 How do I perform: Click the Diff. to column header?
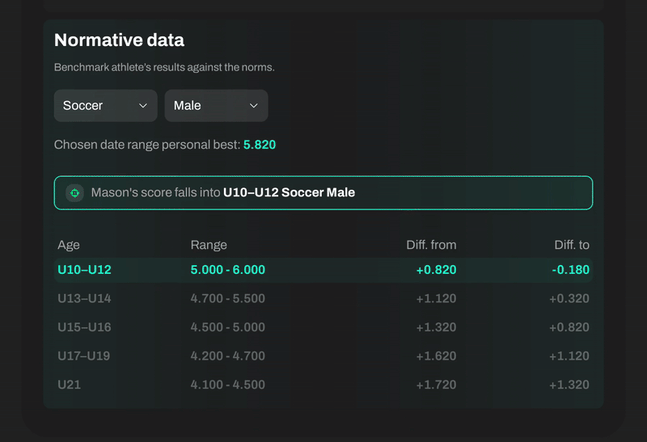(x=571, y=245)
